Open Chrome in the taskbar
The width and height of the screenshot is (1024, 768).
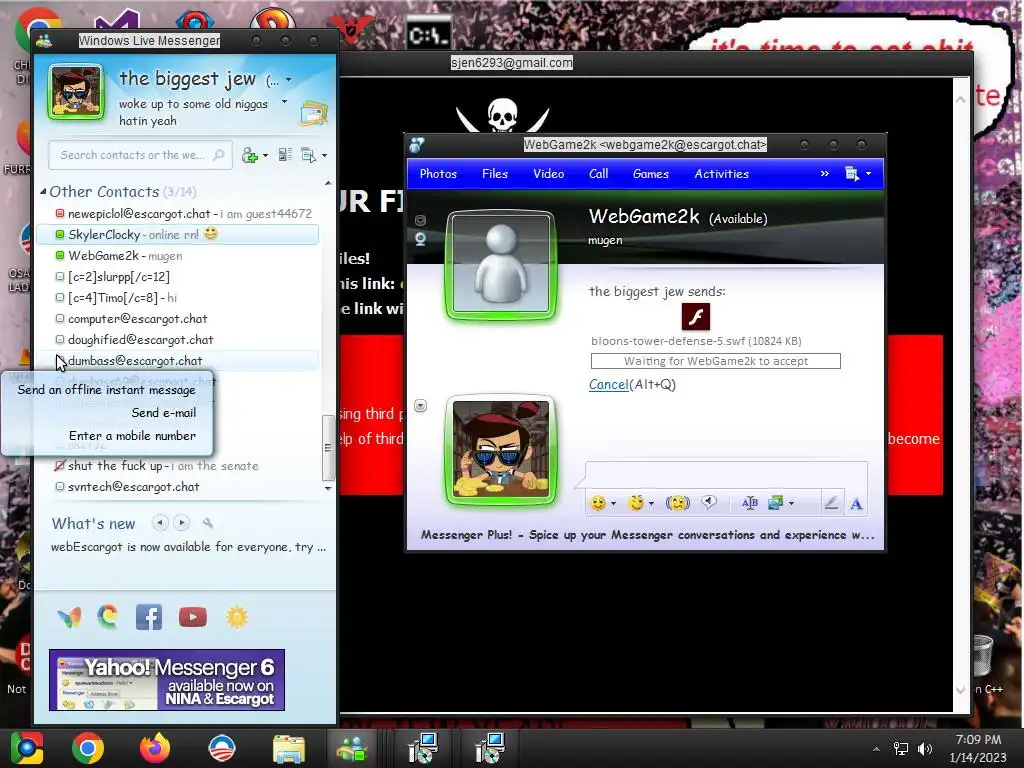[x=88, y=748]
